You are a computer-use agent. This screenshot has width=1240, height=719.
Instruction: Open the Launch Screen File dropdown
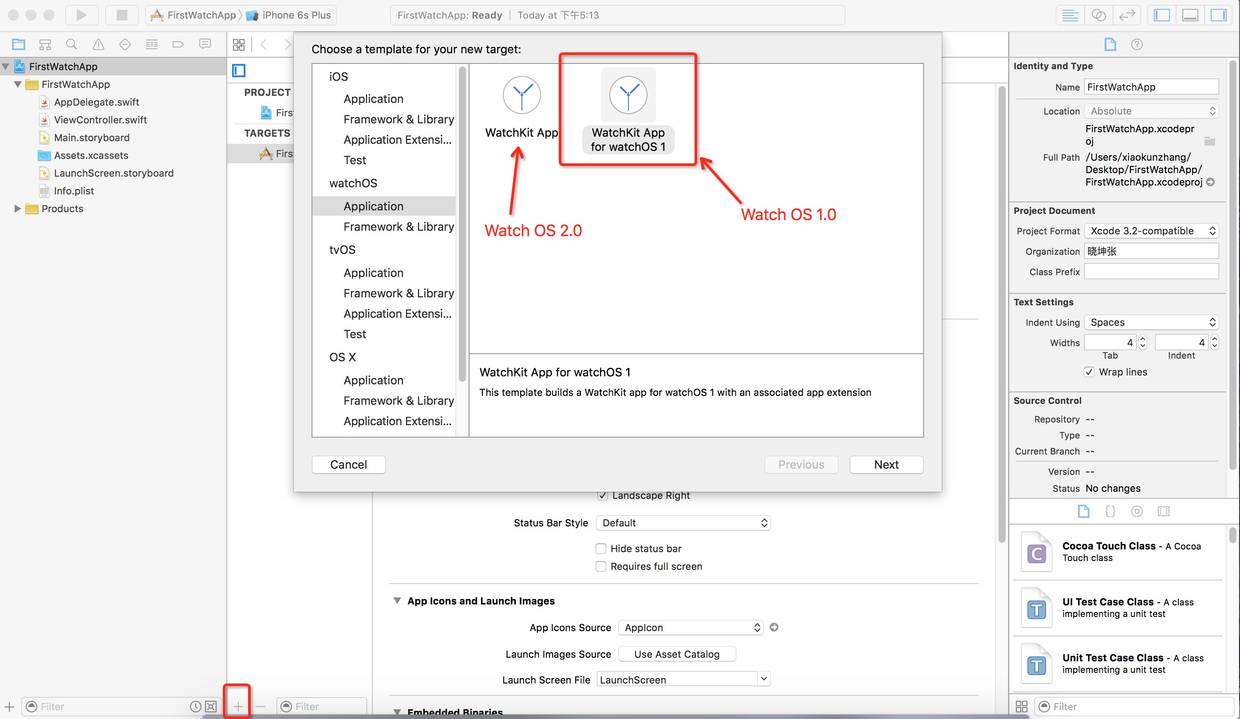(684, 679)
